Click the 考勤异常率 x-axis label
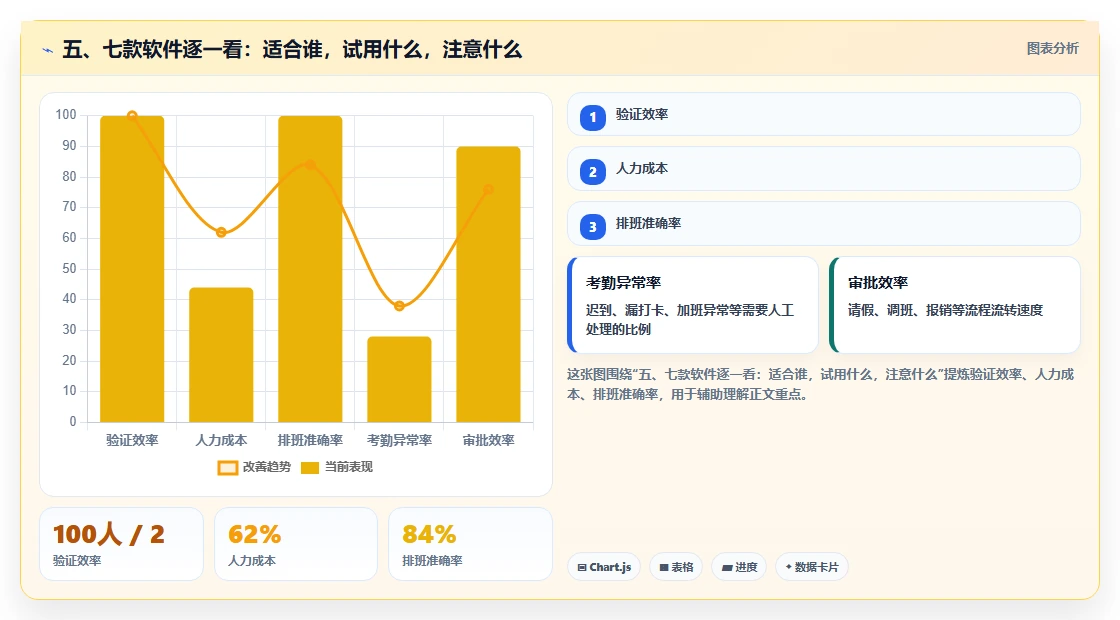Screen dimensions: 1120x620 pos(399,441)
